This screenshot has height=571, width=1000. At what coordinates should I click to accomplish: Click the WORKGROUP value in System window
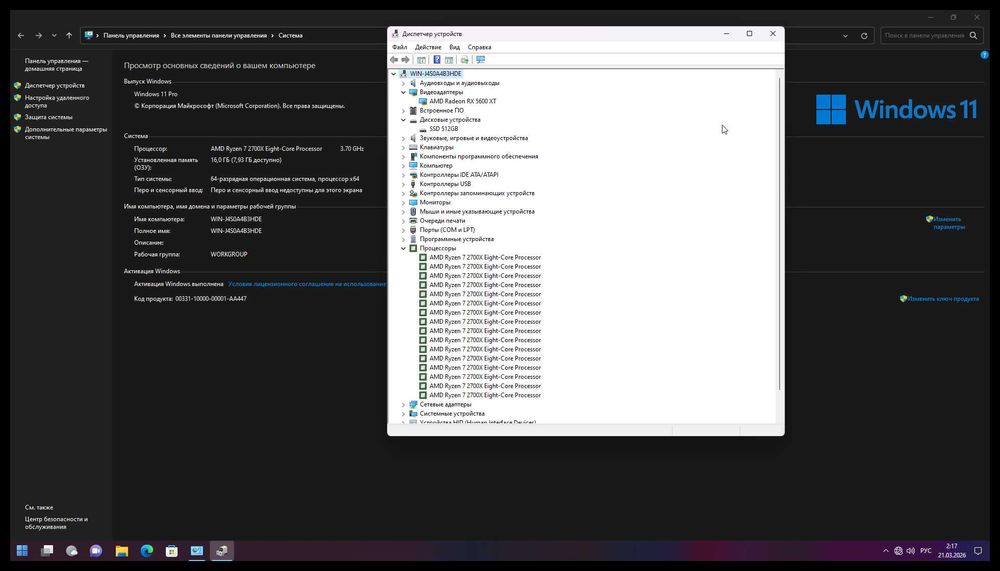coord(229,254)
